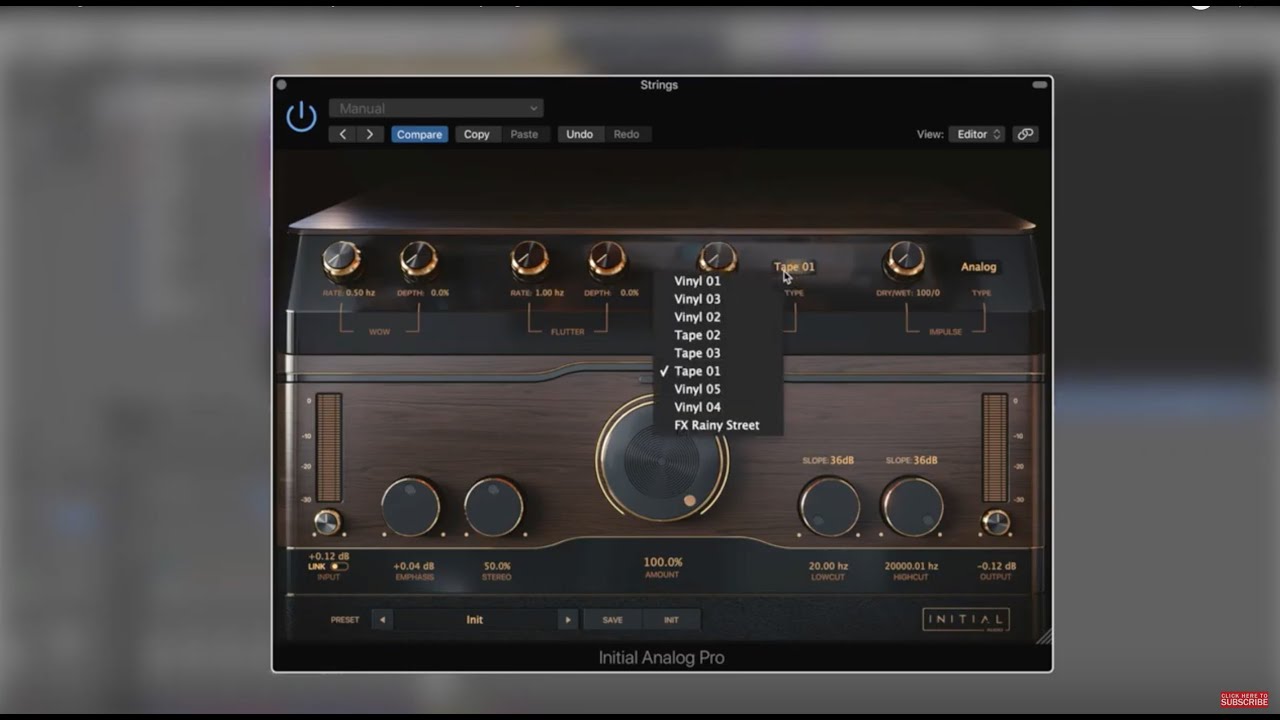
Task: Open the Analog impulse type dropdown
Action: 979,267
